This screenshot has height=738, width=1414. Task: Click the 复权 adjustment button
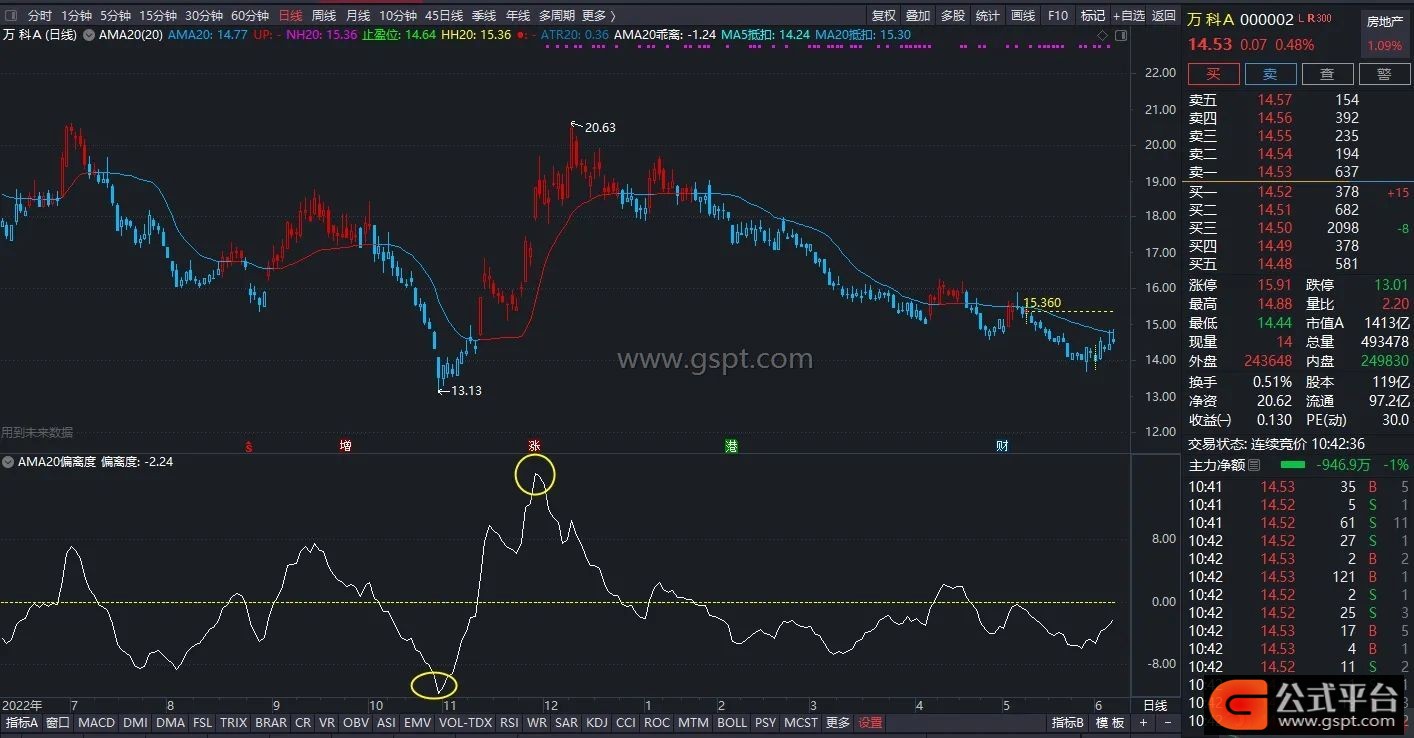pos(884,15)
